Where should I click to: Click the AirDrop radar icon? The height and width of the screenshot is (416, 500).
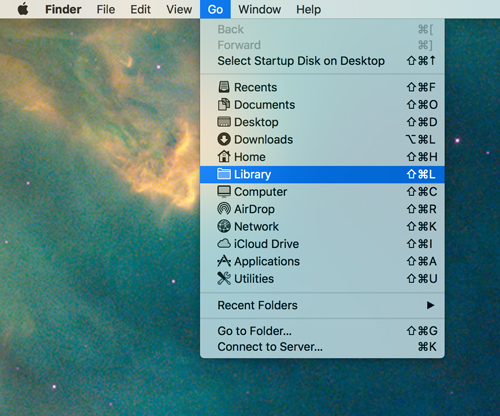pos(224,209)
